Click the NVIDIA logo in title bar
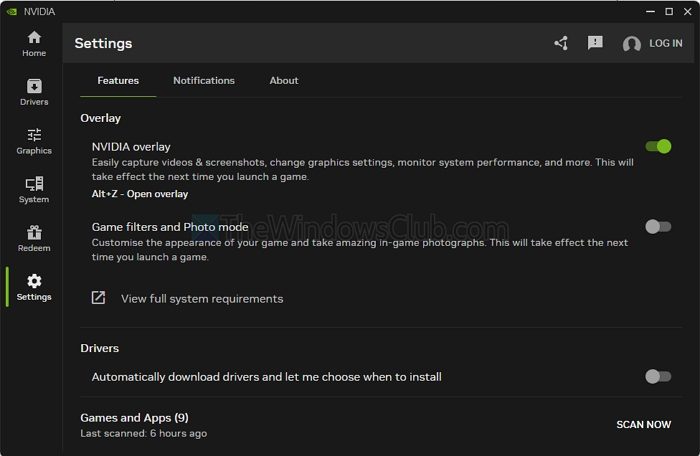Image resolution: width=700 pixels, height=456 pixels. coord(10,11)
